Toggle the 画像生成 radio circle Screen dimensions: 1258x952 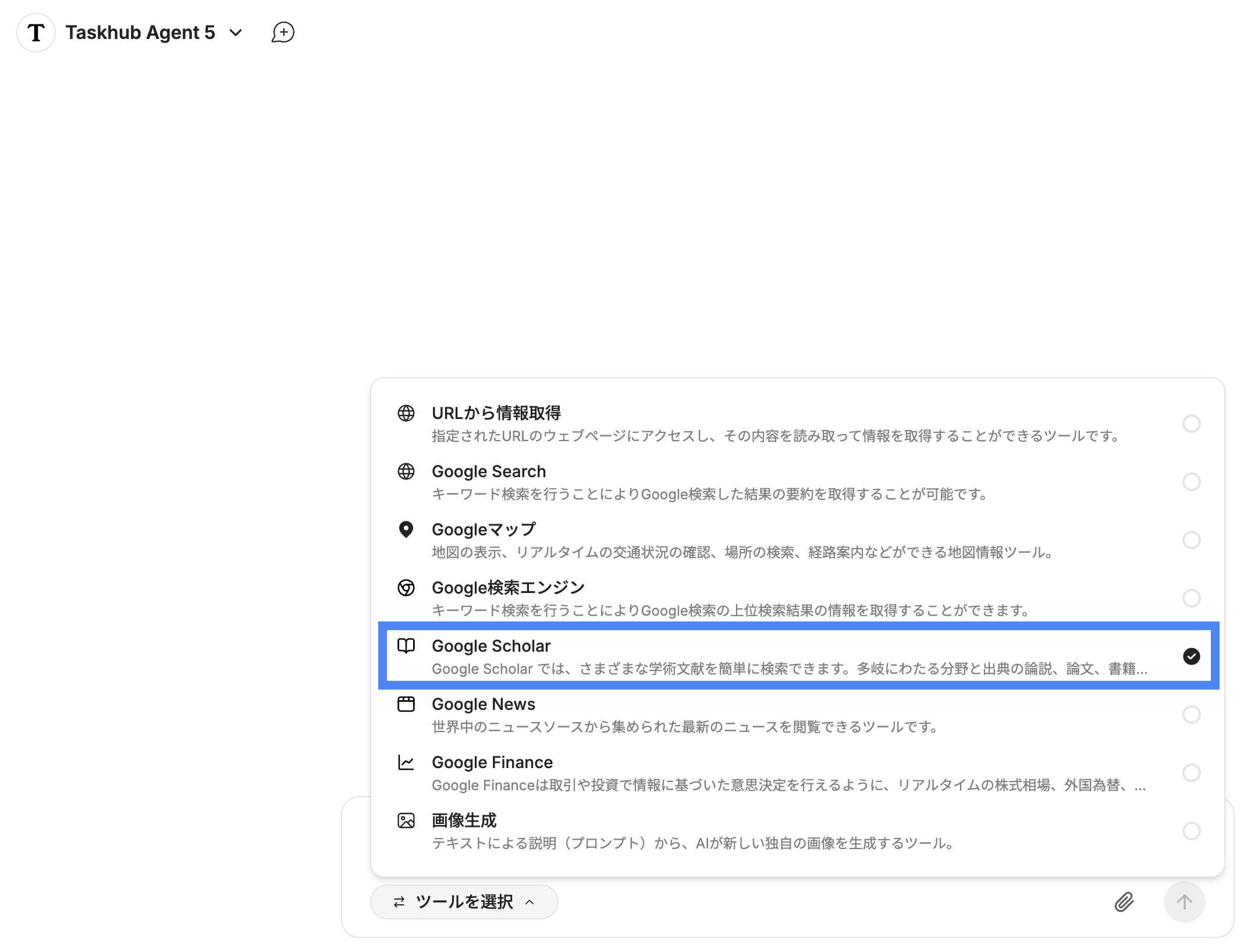pos(1191,831)
